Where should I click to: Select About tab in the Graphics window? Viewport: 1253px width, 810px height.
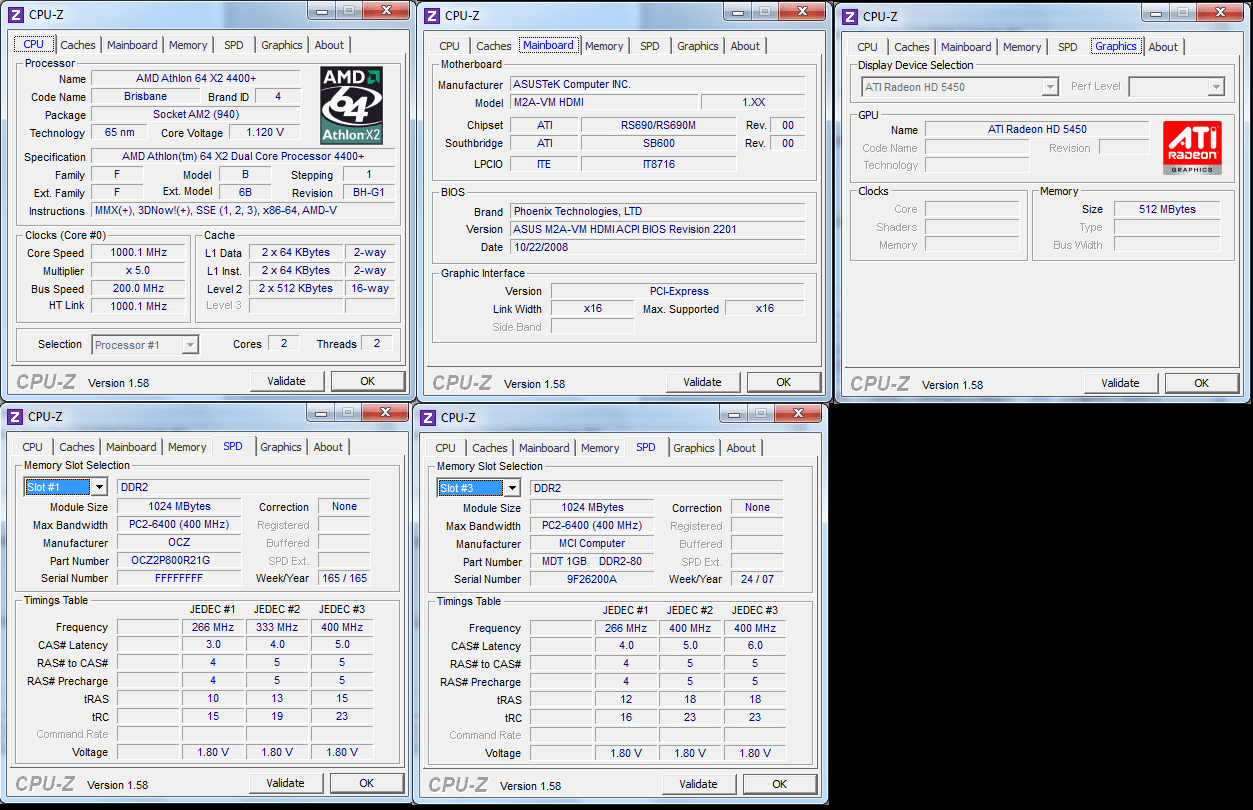[x=1163, y=47]
